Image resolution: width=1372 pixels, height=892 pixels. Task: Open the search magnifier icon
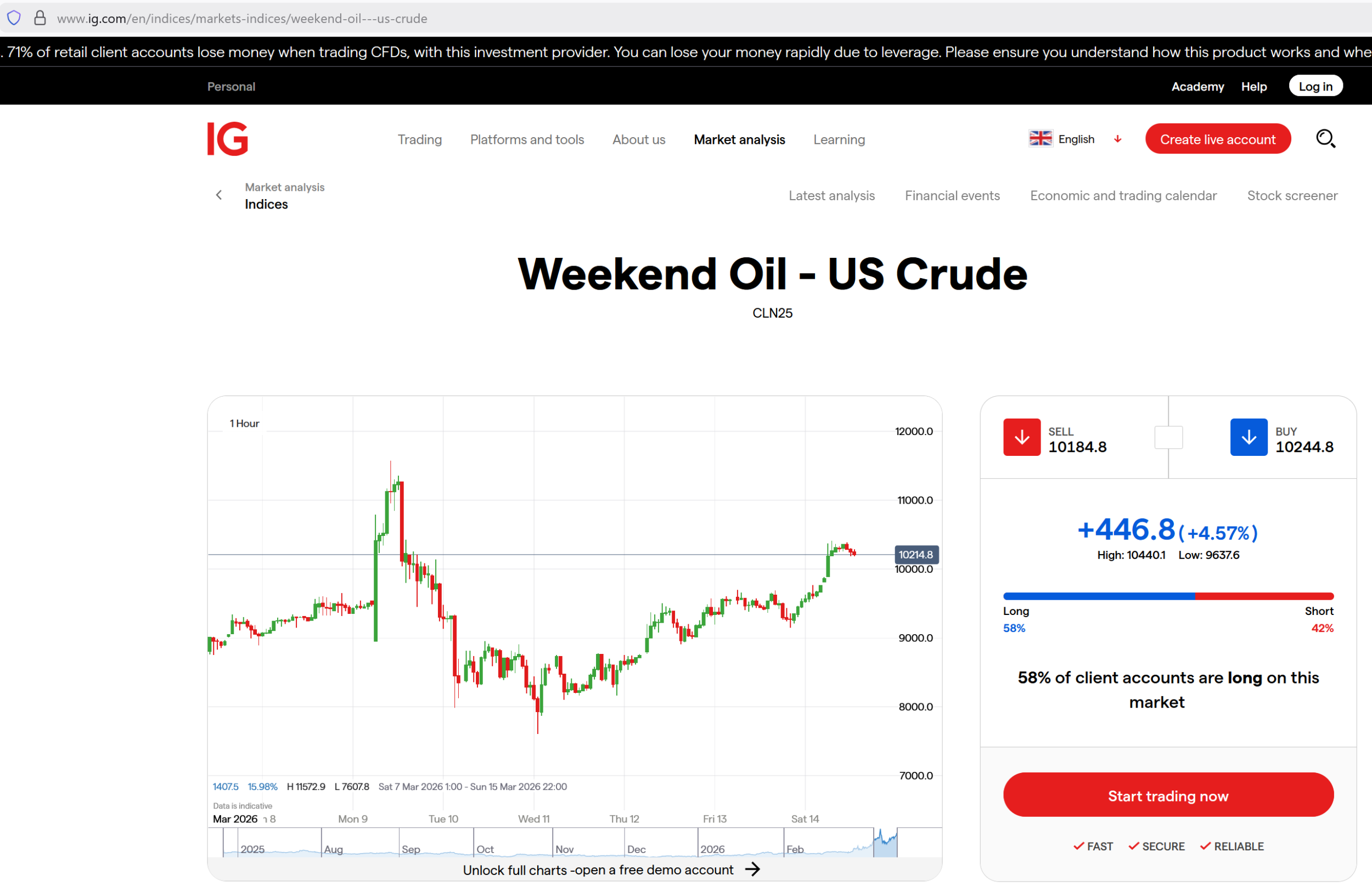[x=1325, y=139]
